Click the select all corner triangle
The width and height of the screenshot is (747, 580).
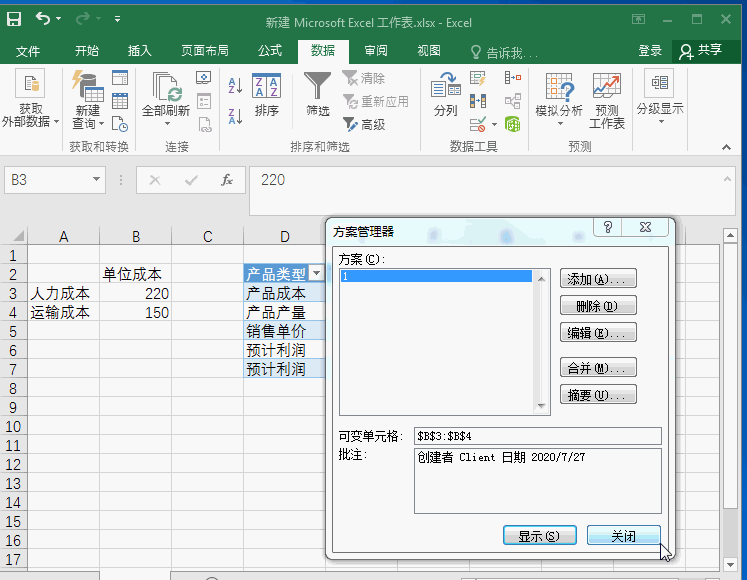pyautogui.click(x=18, y=236)
